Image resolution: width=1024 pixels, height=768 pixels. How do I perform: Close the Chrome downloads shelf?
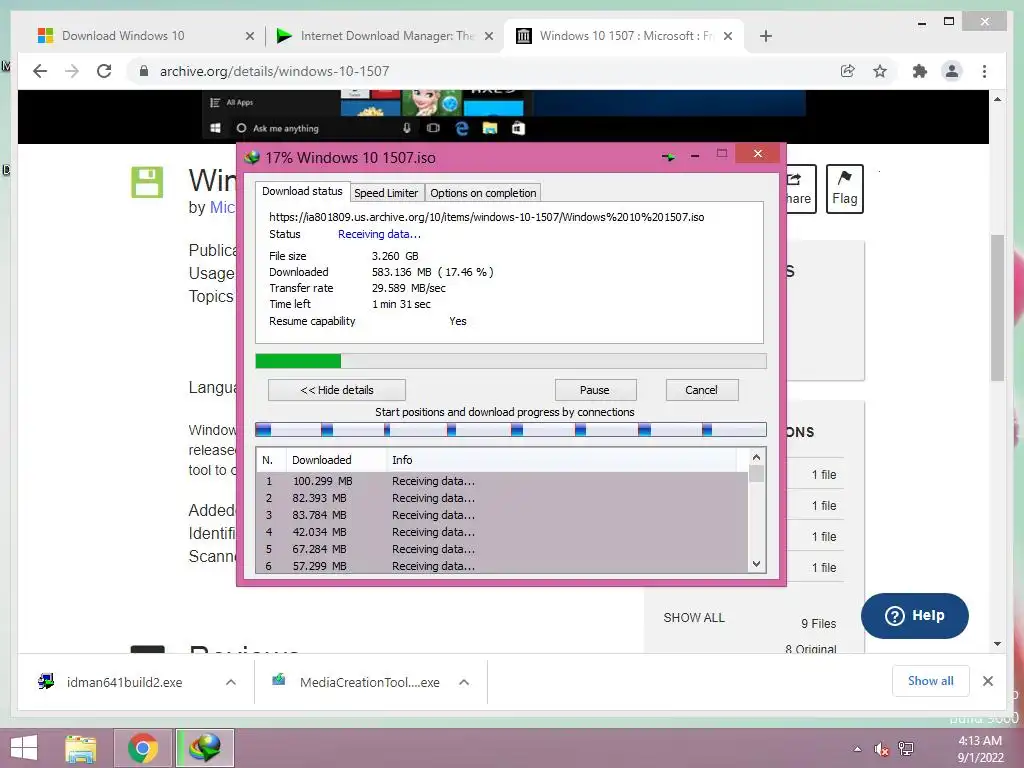point(988,681)
